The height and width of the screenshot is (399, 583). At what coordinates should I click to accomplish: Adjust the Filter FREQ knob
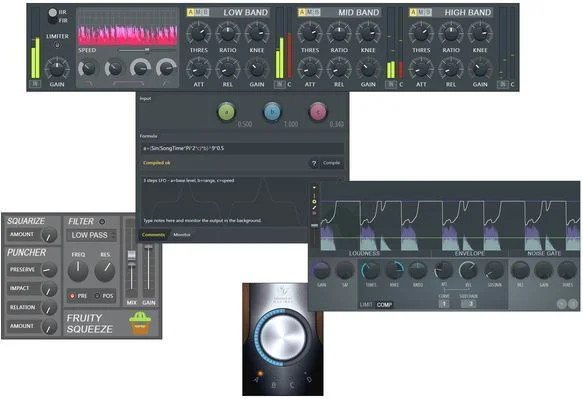point(78,271)
